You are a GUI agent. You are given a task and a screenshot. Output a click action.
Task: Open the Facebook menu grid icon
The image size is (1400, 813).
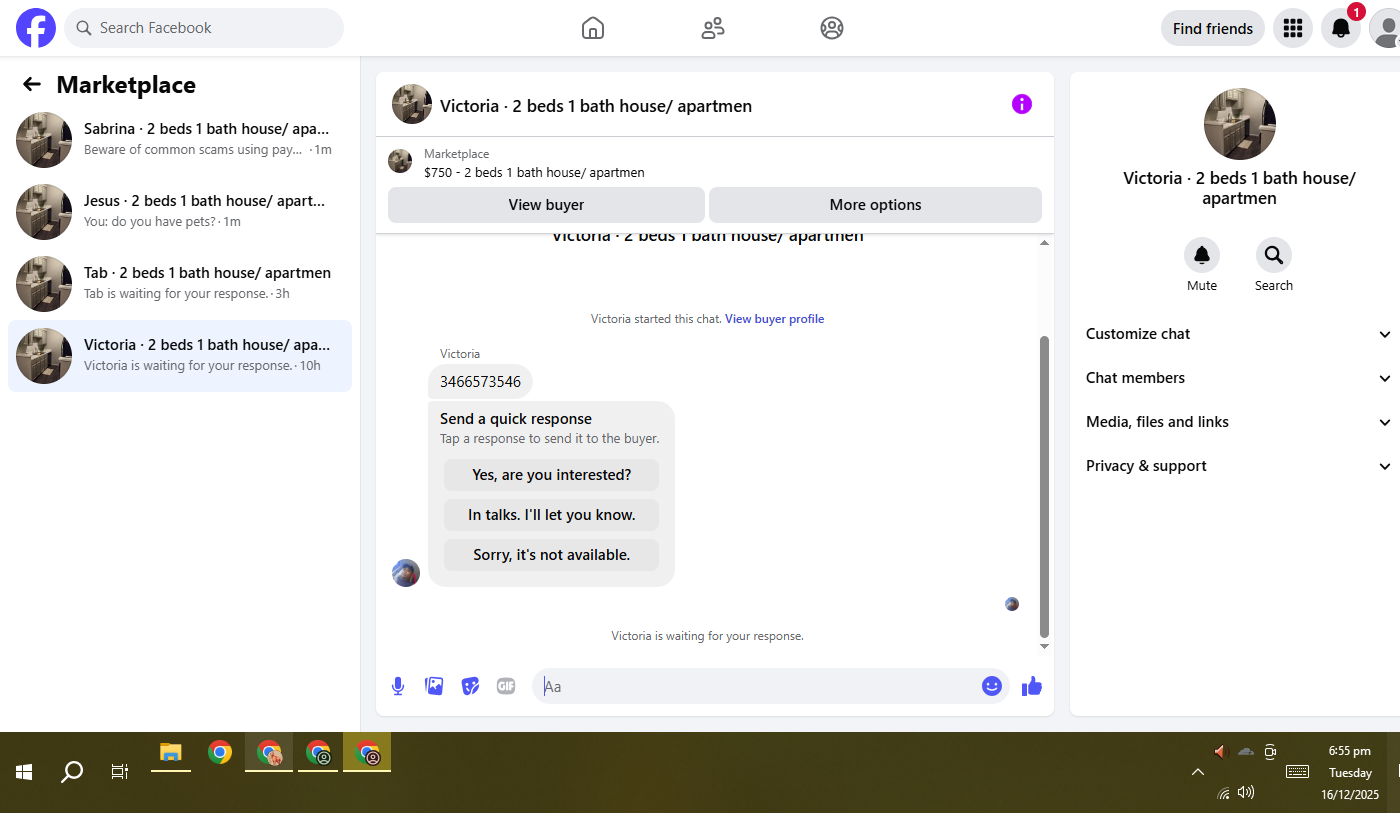pos(1292,28)
